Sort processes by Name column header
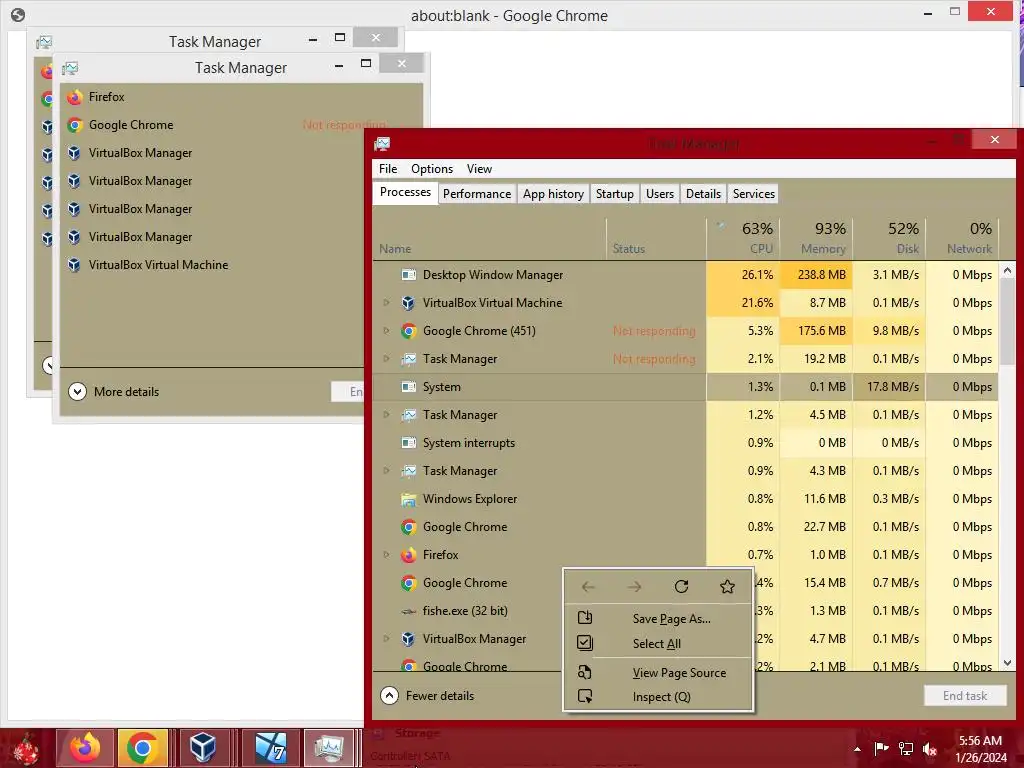Viewport: 1024px width, 768px height. coord(489,238)
